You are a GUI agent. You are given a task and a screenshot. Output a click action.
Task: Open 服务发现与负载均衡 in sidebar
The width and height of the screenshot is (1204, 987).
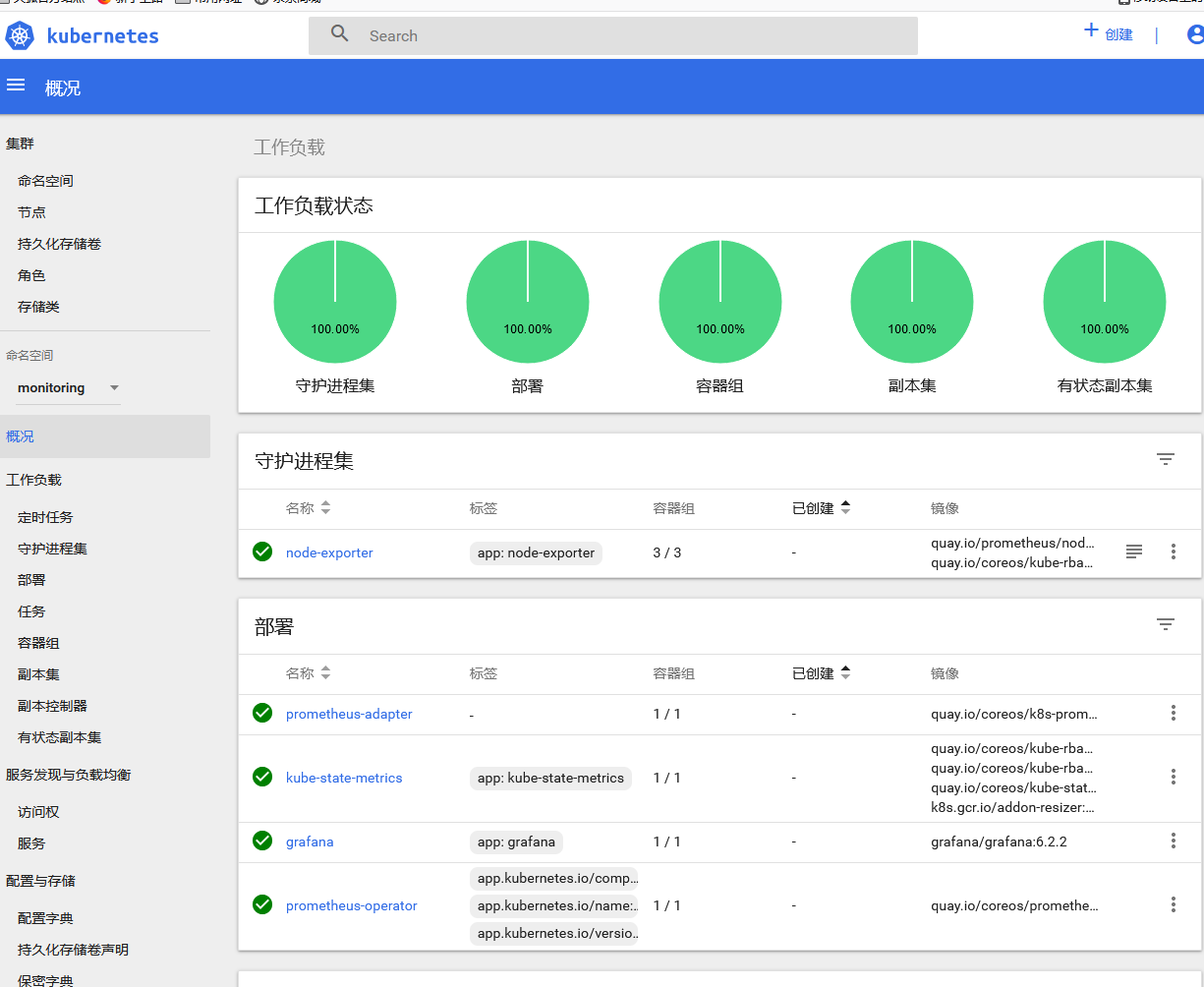point(68,775)
